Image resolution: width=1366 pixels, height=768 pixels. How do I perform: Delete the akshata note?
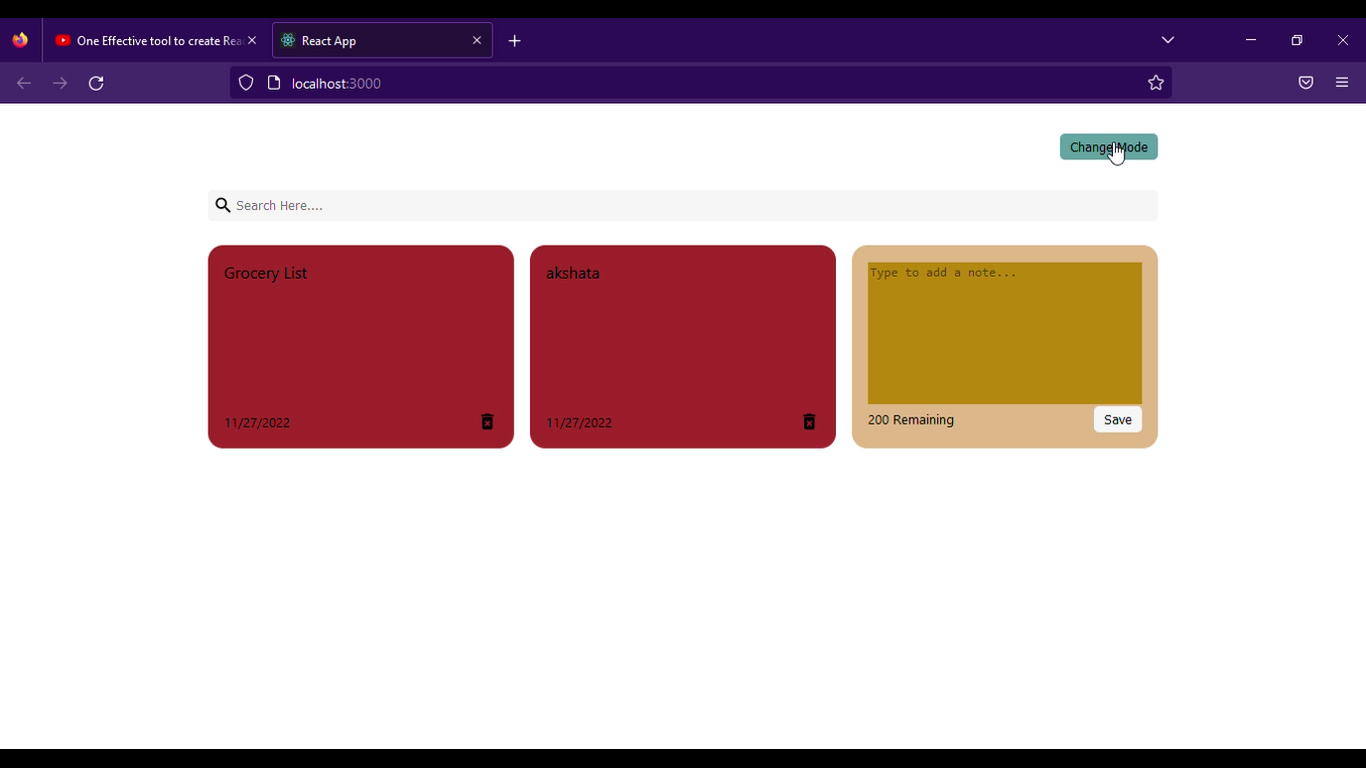[x=809, y=422]
